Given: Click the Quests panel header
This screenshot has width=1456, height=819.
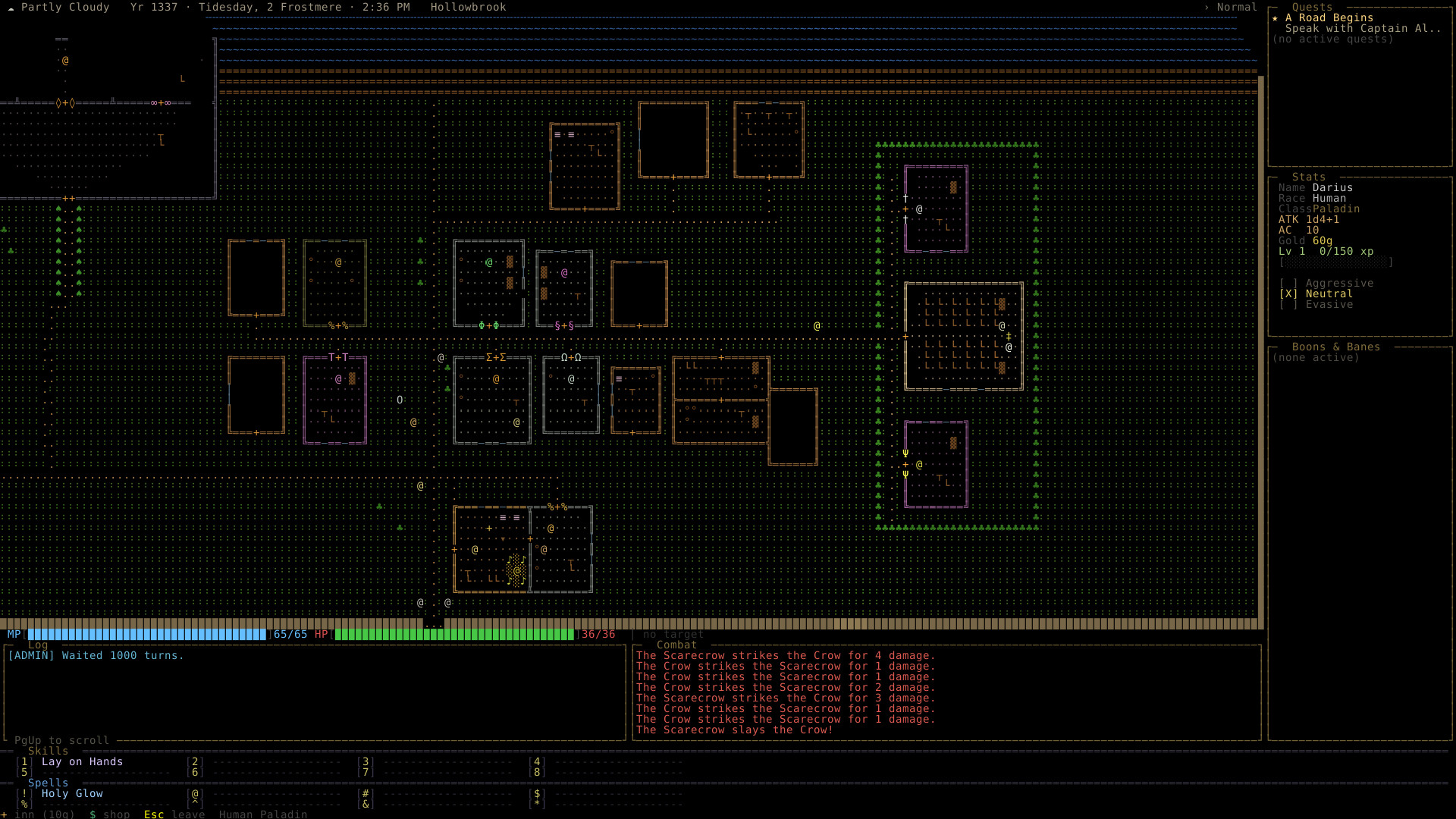Looking at the screenshot, I should tap(1312, 8).
